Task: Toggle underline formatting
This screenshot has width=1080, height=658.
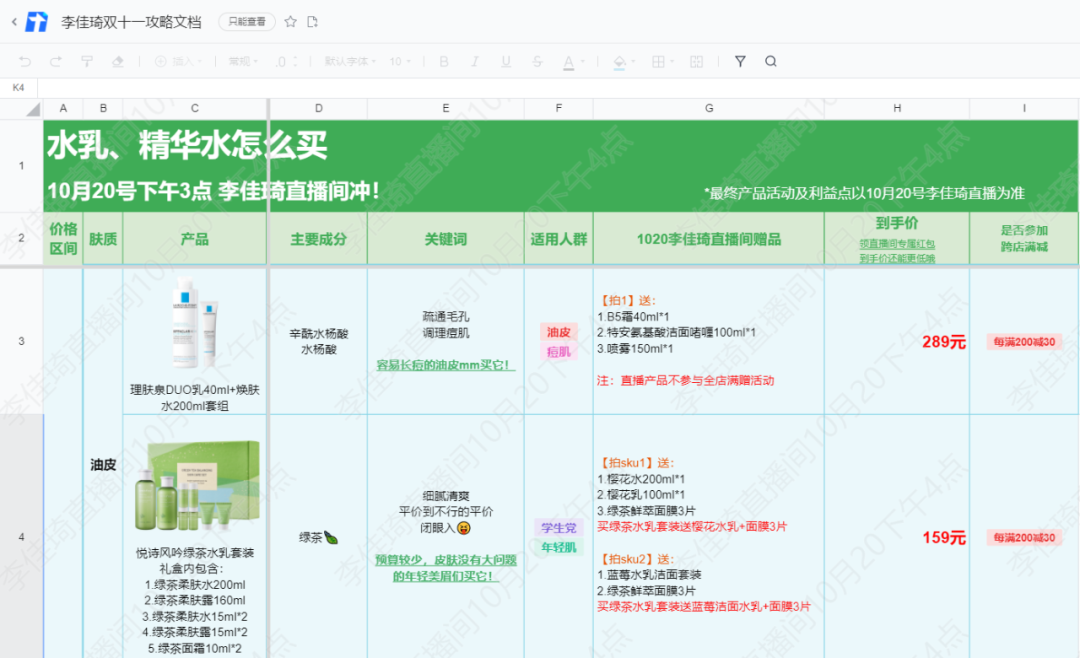Action: tap(506, 62)
